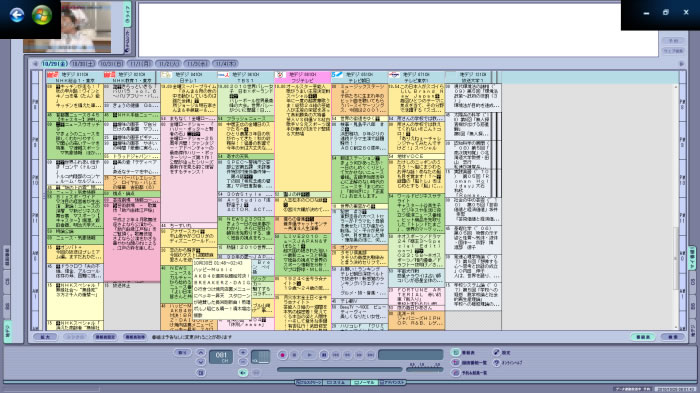This screenshot has height=393, width=700.
Task: Open Online Help question mark icon
Action: click(x=496, y=363)
